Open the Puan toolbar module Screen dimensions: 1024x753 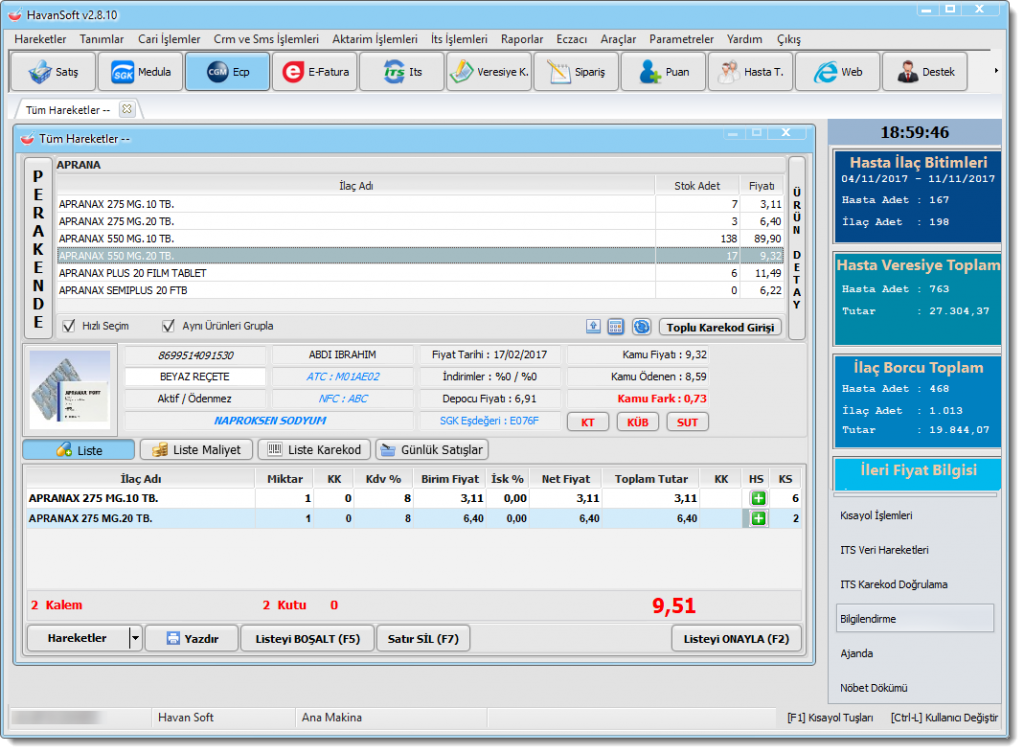pos(663,72)
